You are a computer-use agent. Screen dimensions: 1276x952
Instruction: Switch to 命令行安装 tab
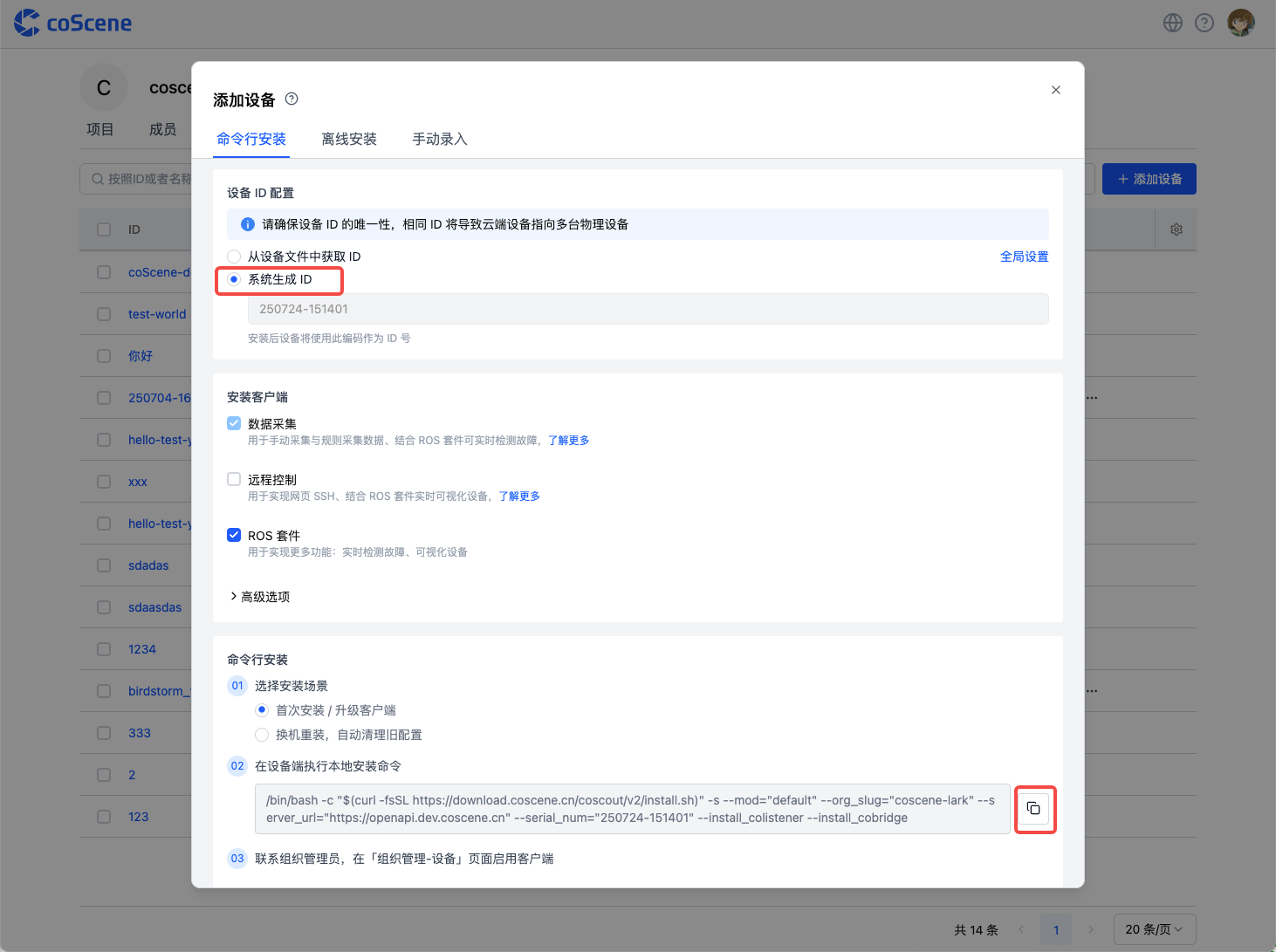pos(251,140)
